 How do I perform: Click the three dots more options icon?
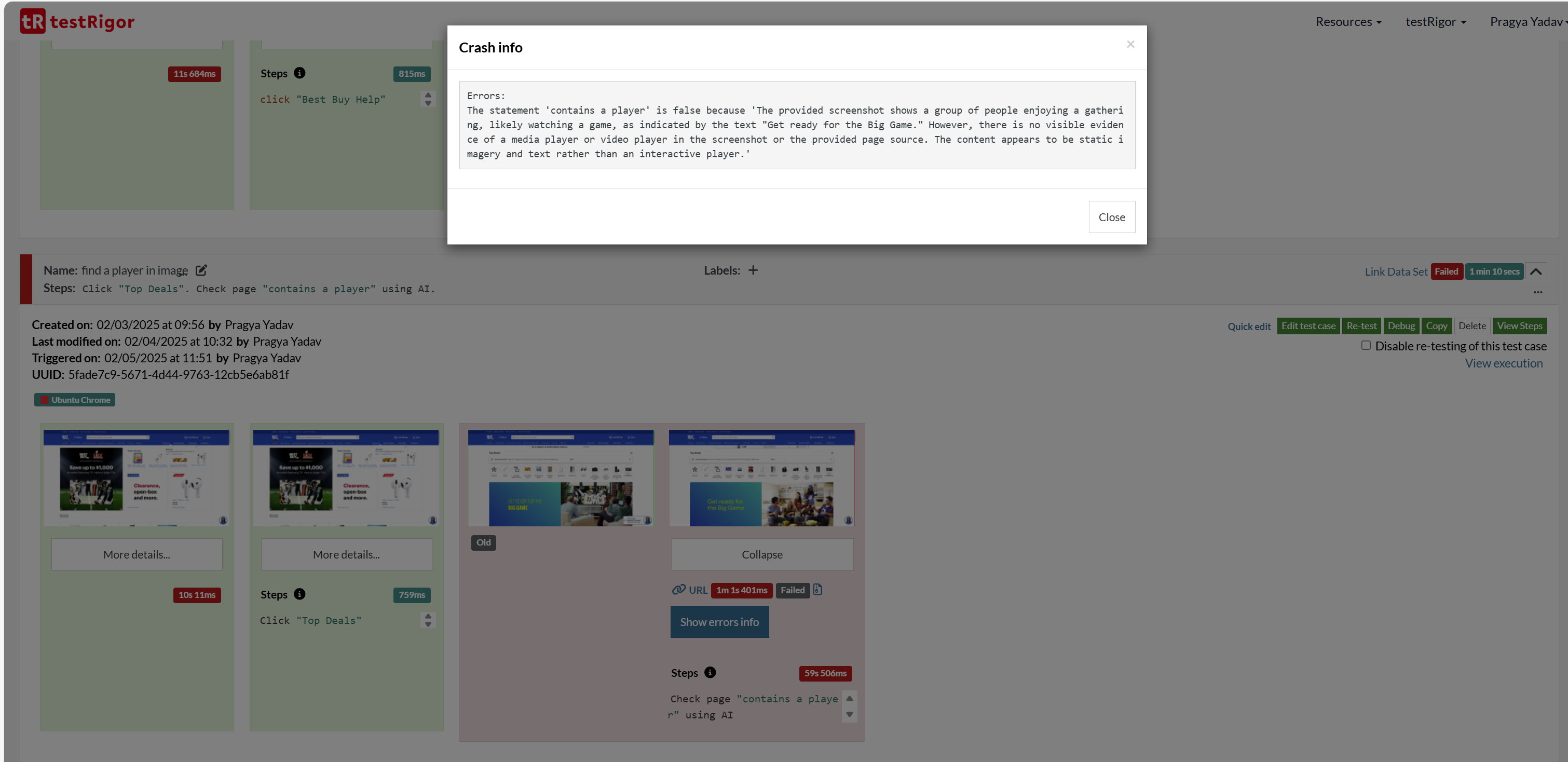[x=1537, y=292]
